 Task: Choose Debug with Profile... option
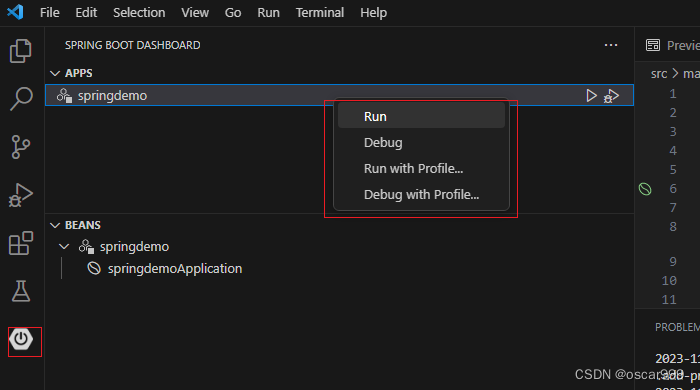(421, 195)
